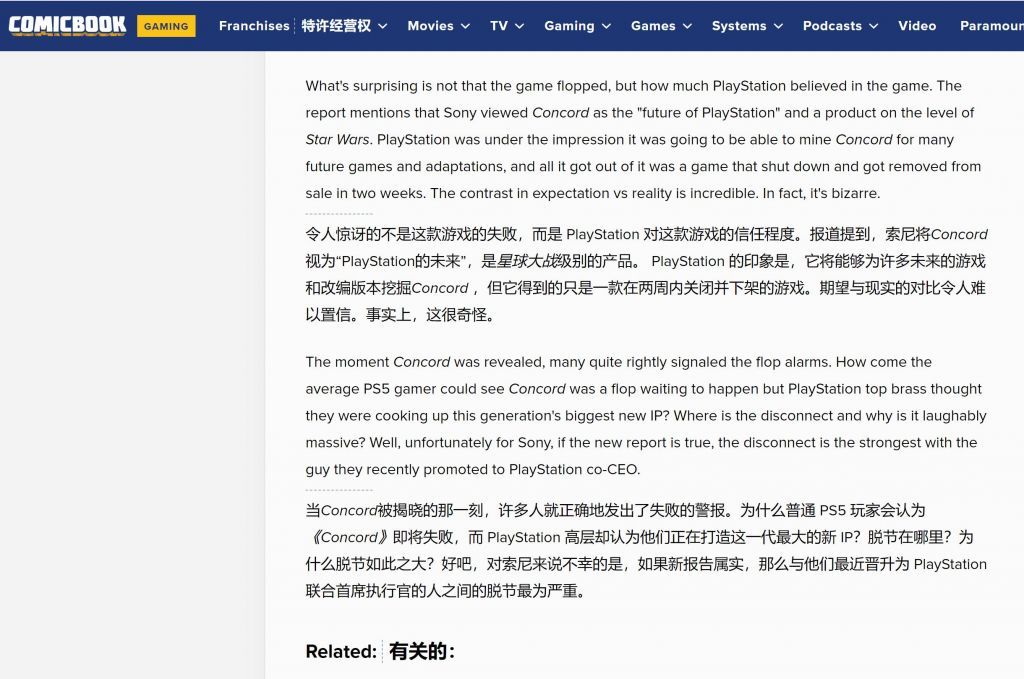Click the ComicBook logo

pos(67,25)
